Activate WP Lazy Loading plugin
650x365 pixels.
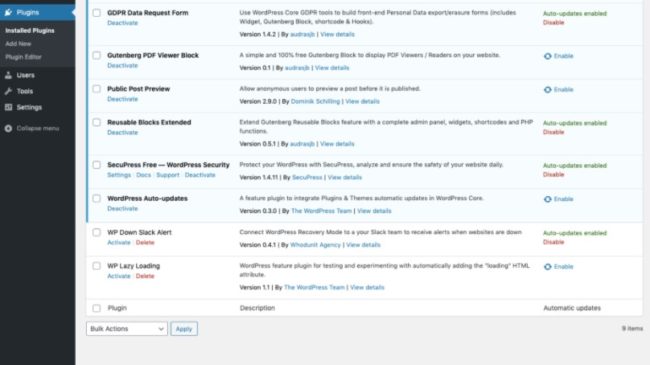pyautogui.click(x=119, y=276)
